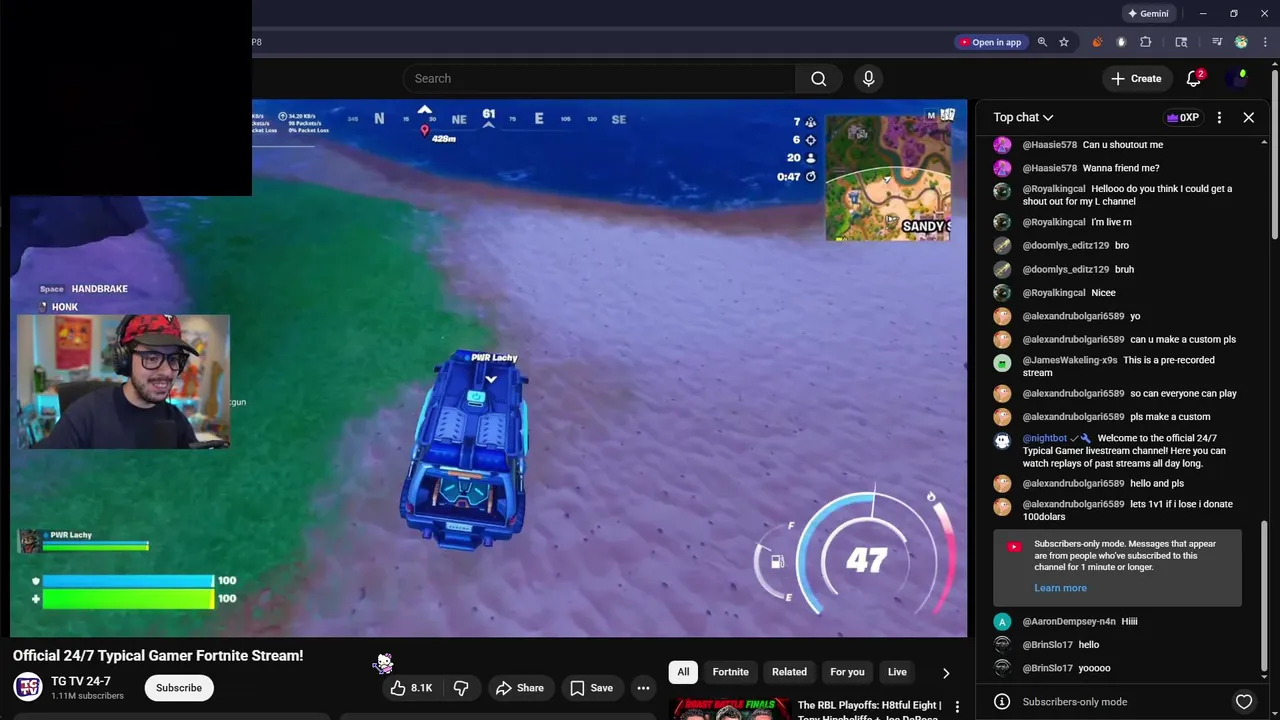Click the message pls make a custom
This screenshot has height=720, width=1280.
coord(1170,417)
